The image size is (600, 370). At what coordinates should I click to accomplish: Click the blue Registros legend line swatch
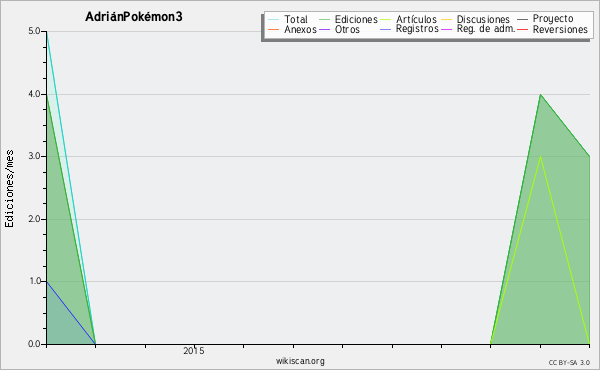click(385, 29)
